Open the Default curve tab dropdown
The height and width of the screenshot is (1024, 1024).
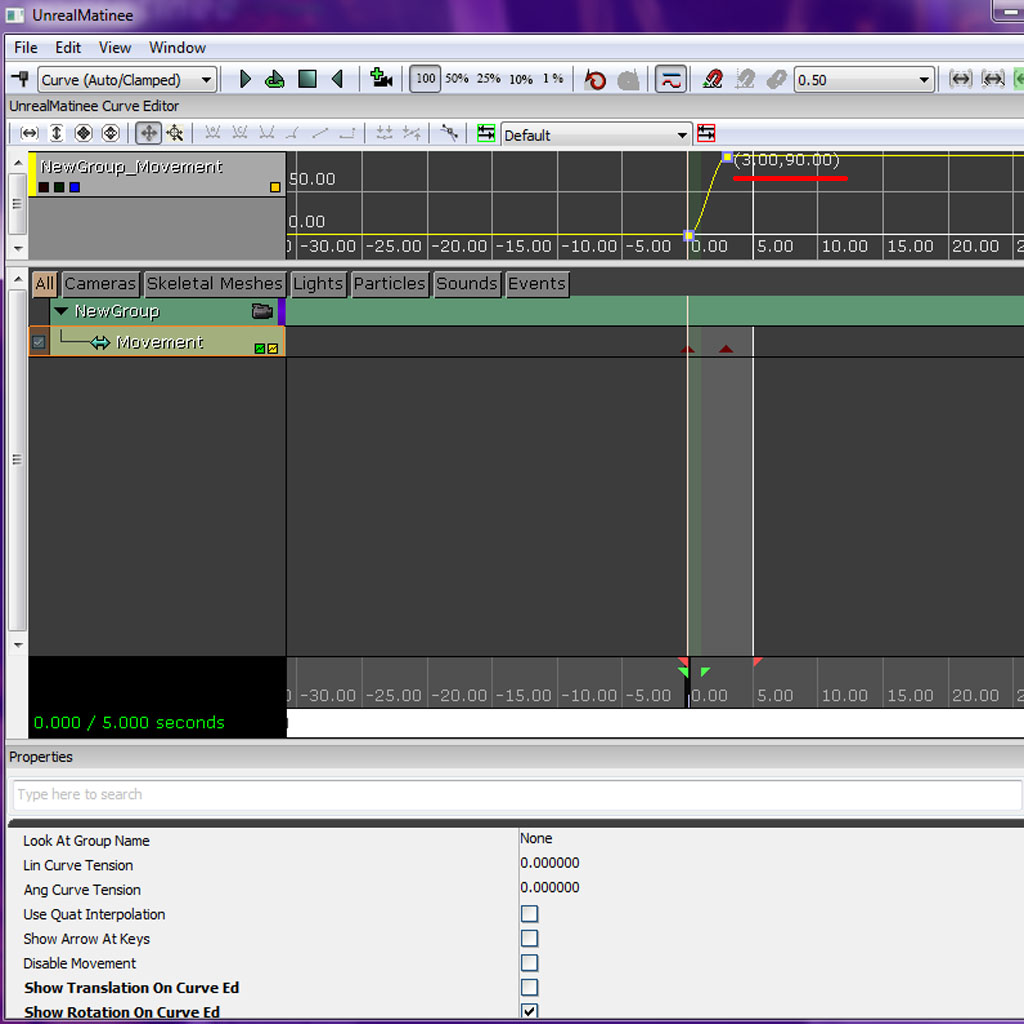click(x=596, y=135)
